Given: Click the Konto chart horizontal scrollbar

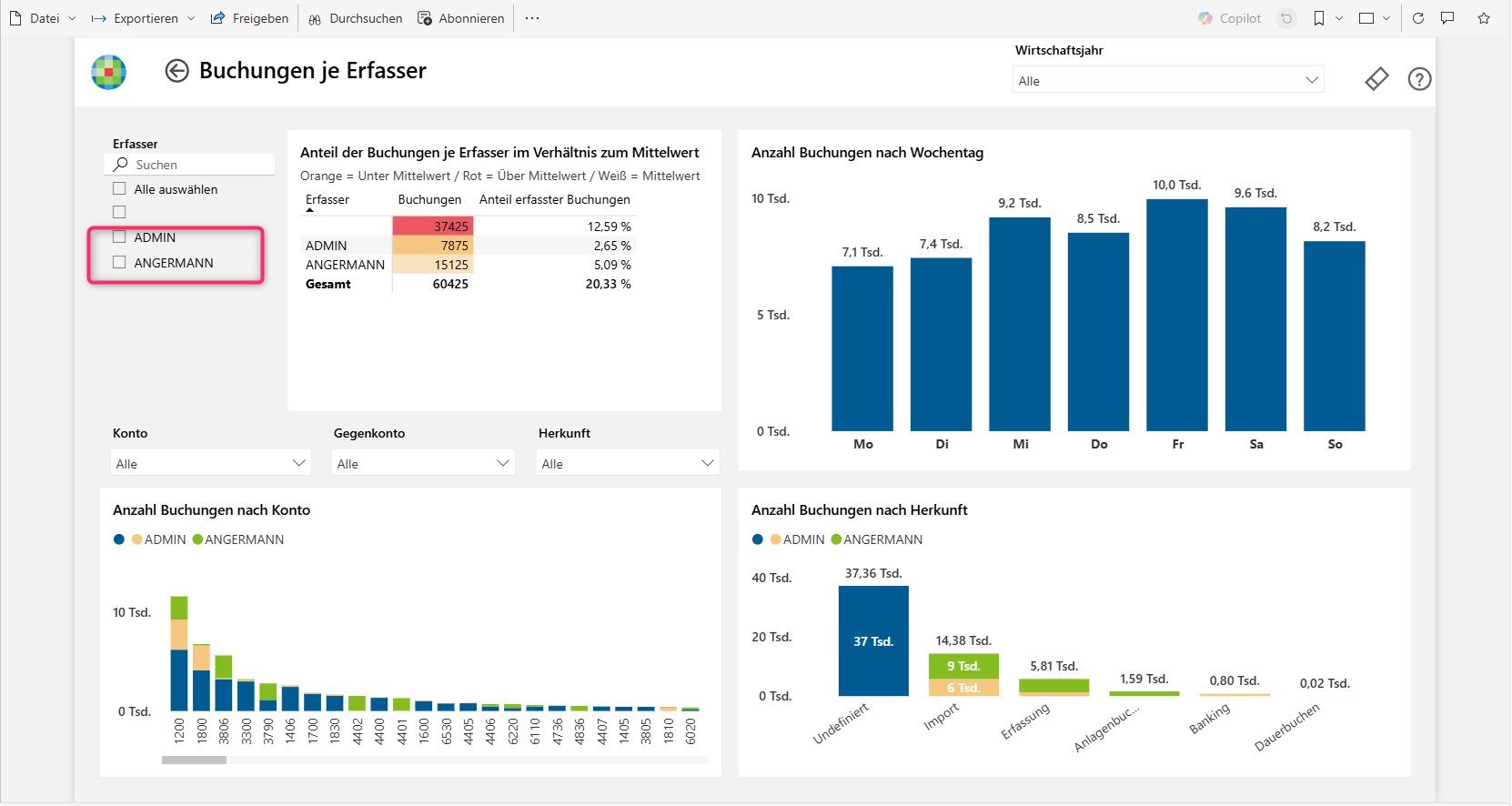Looking at the screenshot, I should (x=194, y=760).
